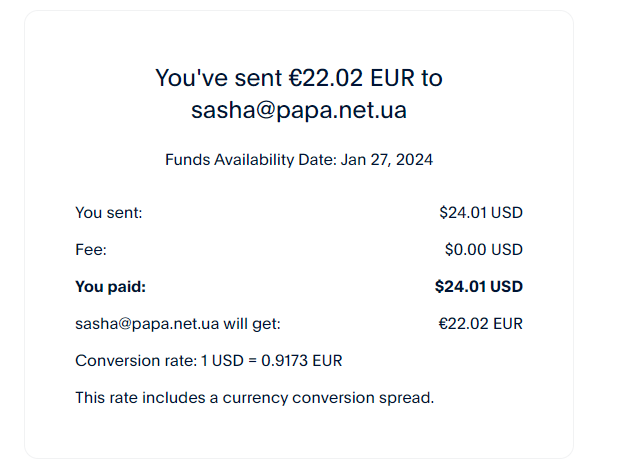Click the sasha@papa.net.ua email in the heading

coord(299,110)
